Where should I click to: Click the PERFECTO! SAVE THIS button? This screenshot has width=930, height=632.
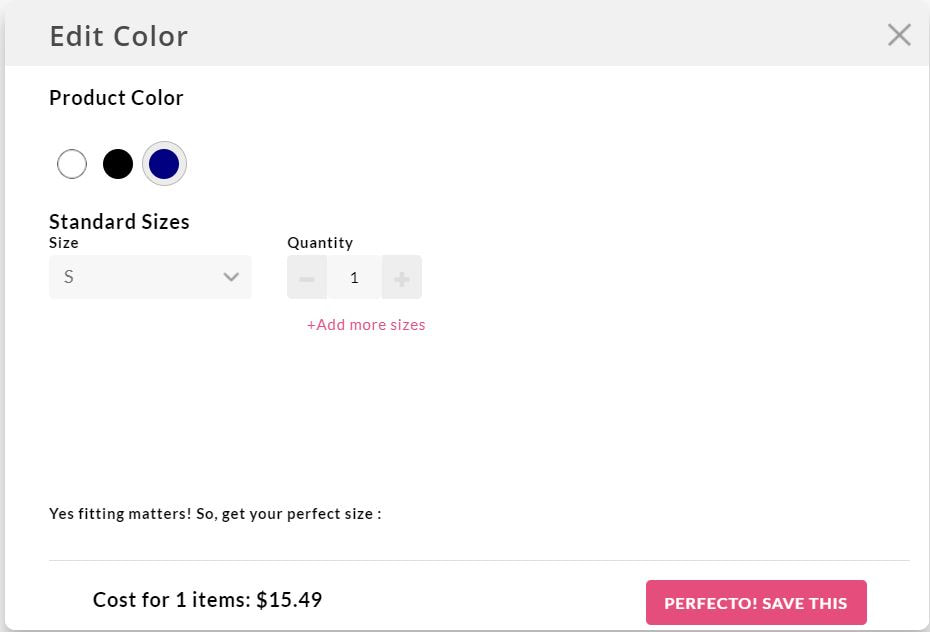756,602
